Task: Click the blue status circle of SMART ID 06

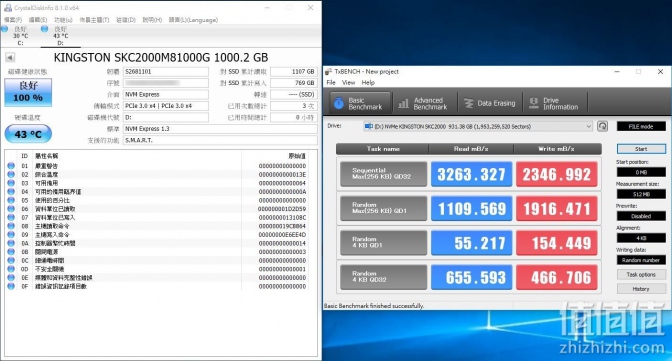Action: tap(11, 209)
